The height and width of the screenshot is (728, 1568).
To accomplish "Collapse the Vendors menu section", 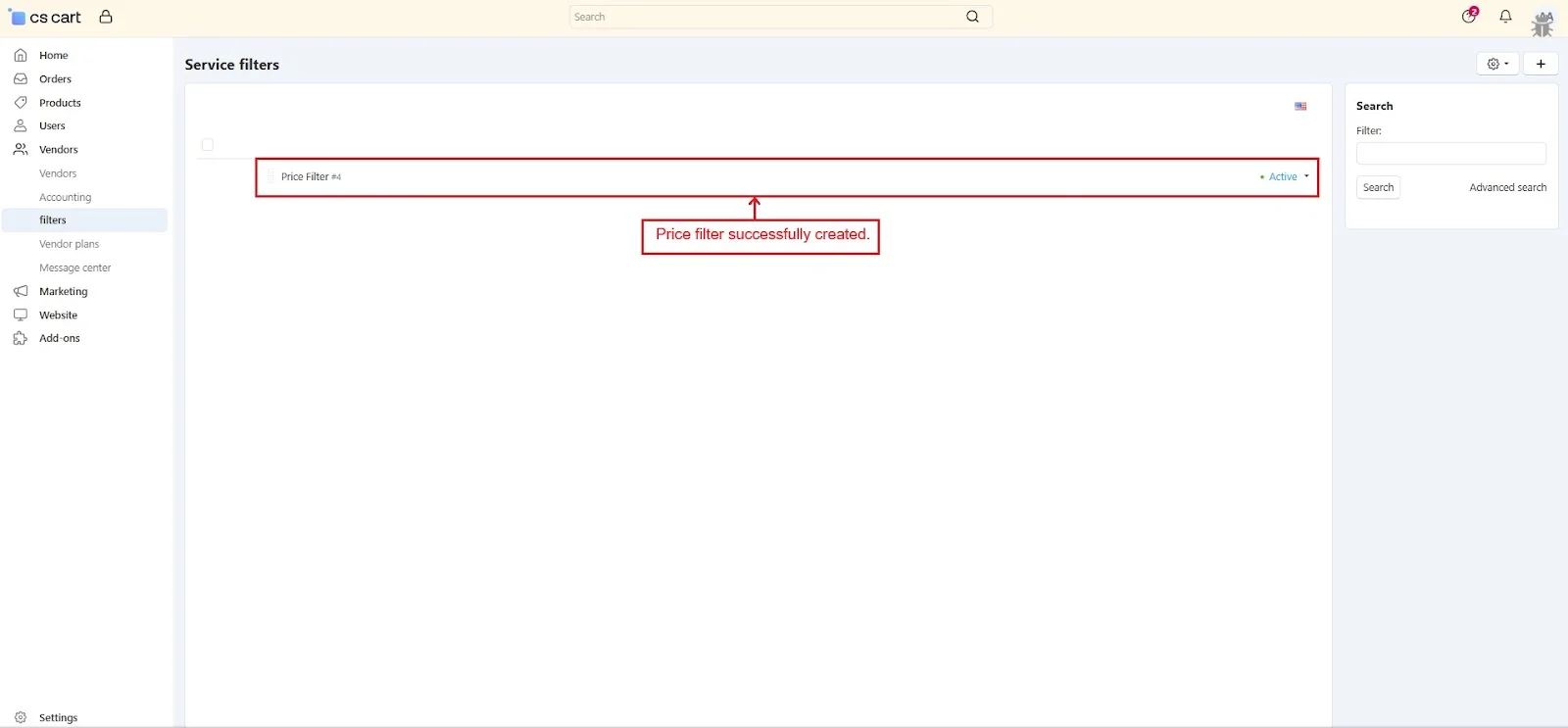I will pos(58,150).
